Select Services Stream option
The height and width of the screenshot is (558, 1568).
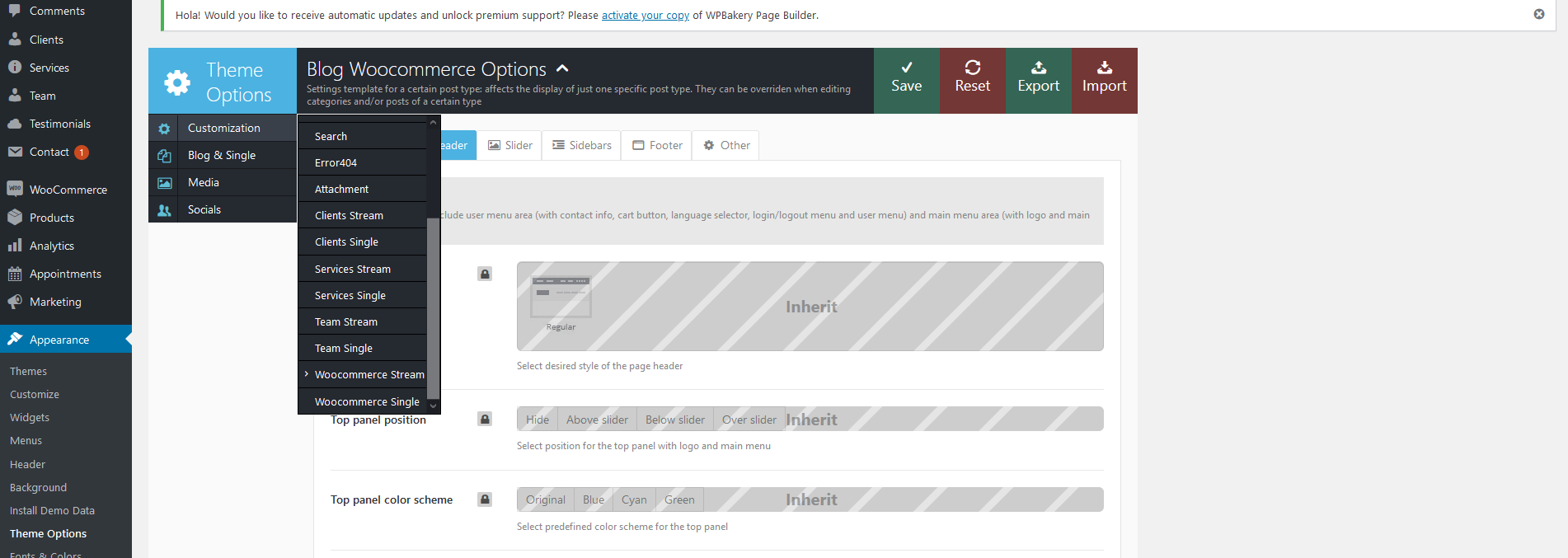363,269
